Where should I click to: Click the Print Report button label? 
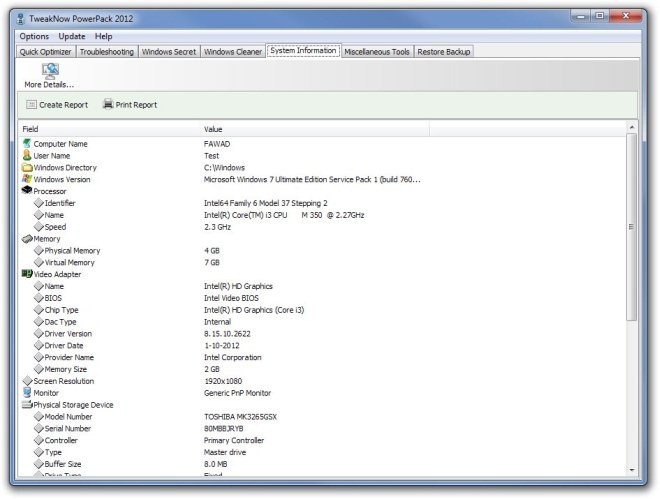click(136, 105)
